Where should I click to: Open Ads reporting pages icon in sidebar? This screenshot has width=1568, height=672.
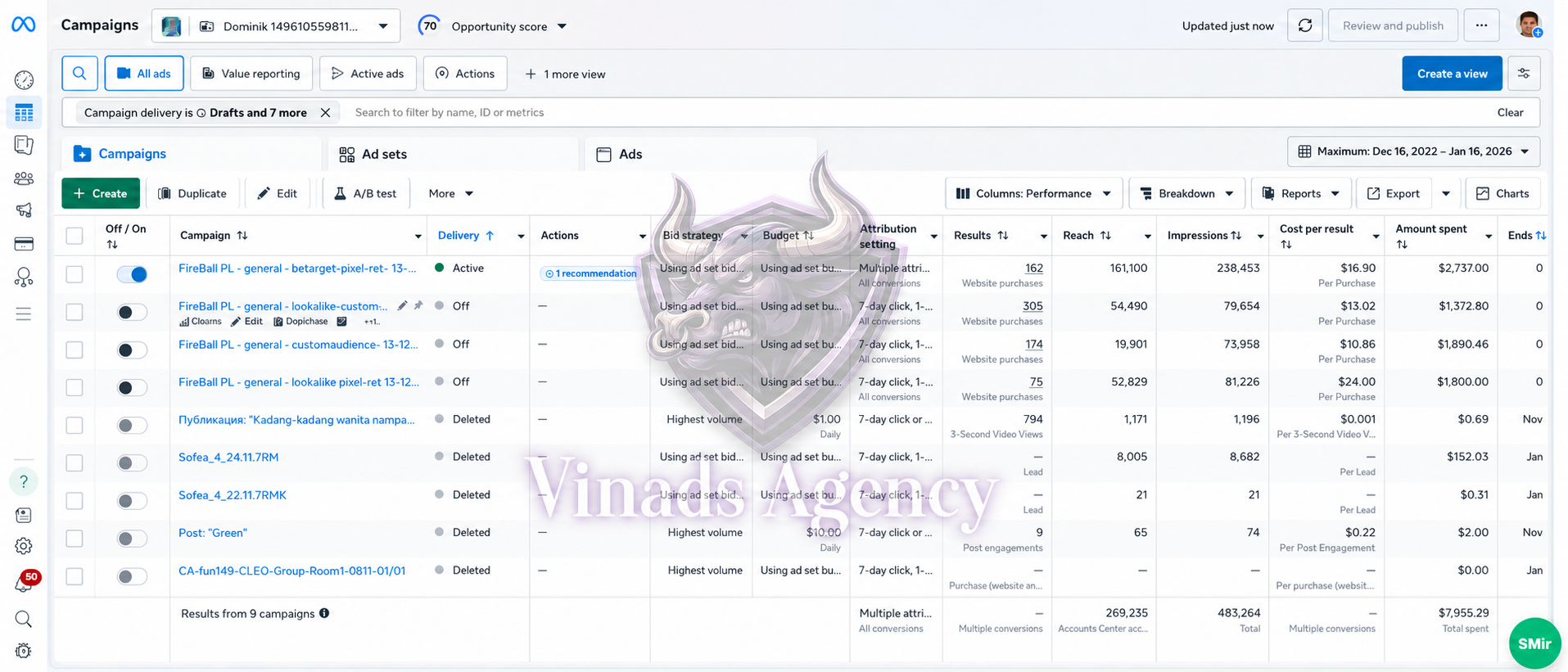click(24, 145)
